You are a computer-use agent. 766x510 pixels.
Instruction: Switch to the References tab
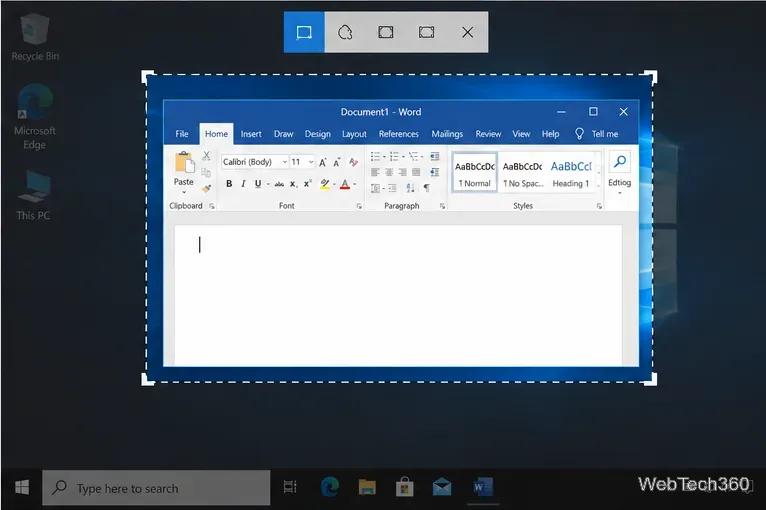click(399, 134)
